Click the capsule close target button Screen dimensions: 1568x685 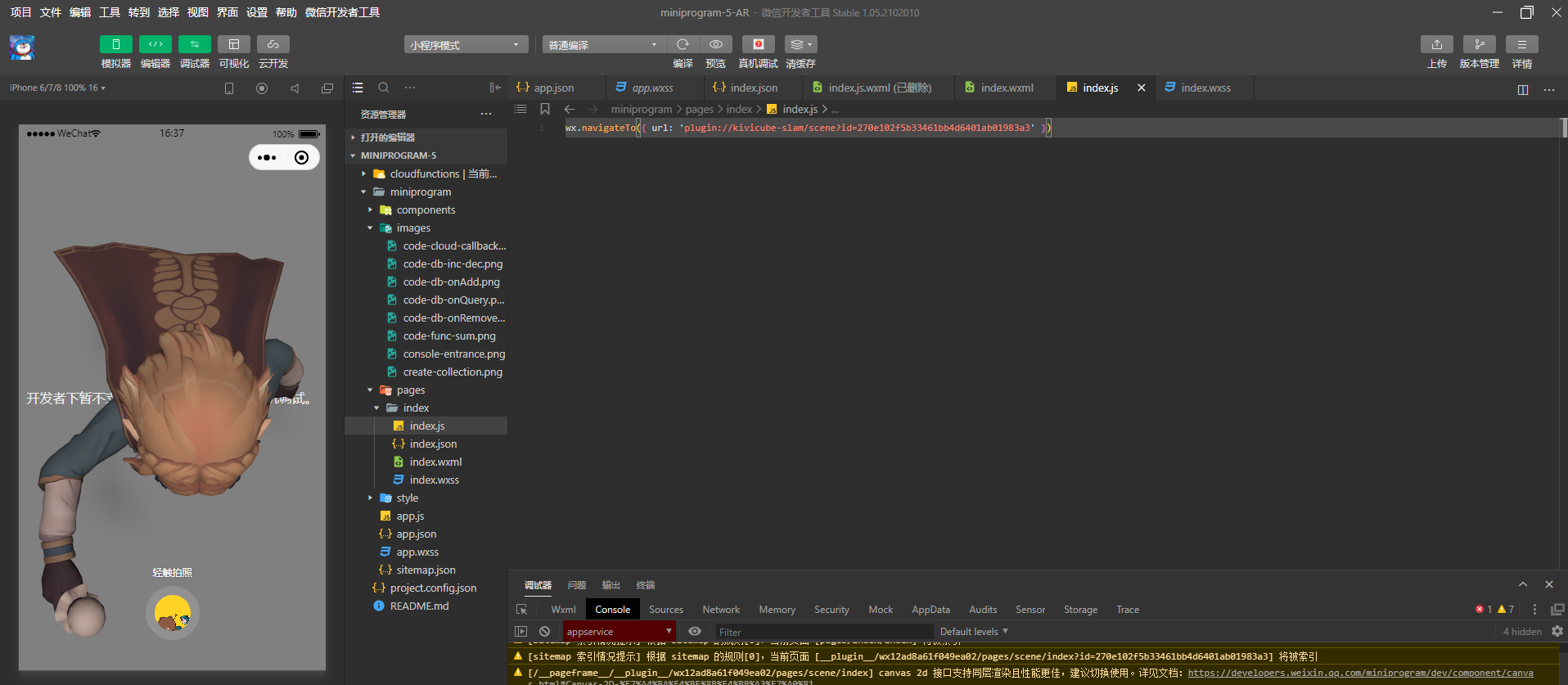point(301,157)
